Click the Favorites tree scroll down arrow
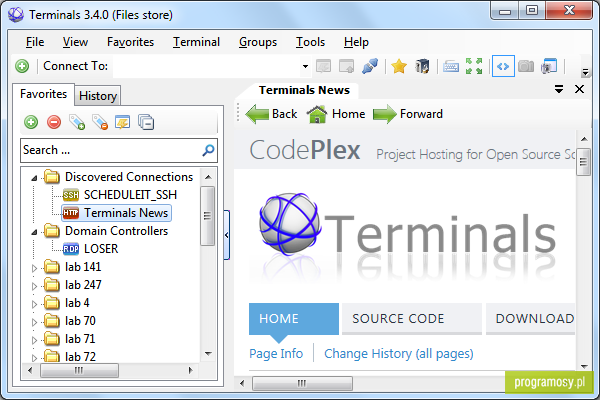 (x=208, y=354)
